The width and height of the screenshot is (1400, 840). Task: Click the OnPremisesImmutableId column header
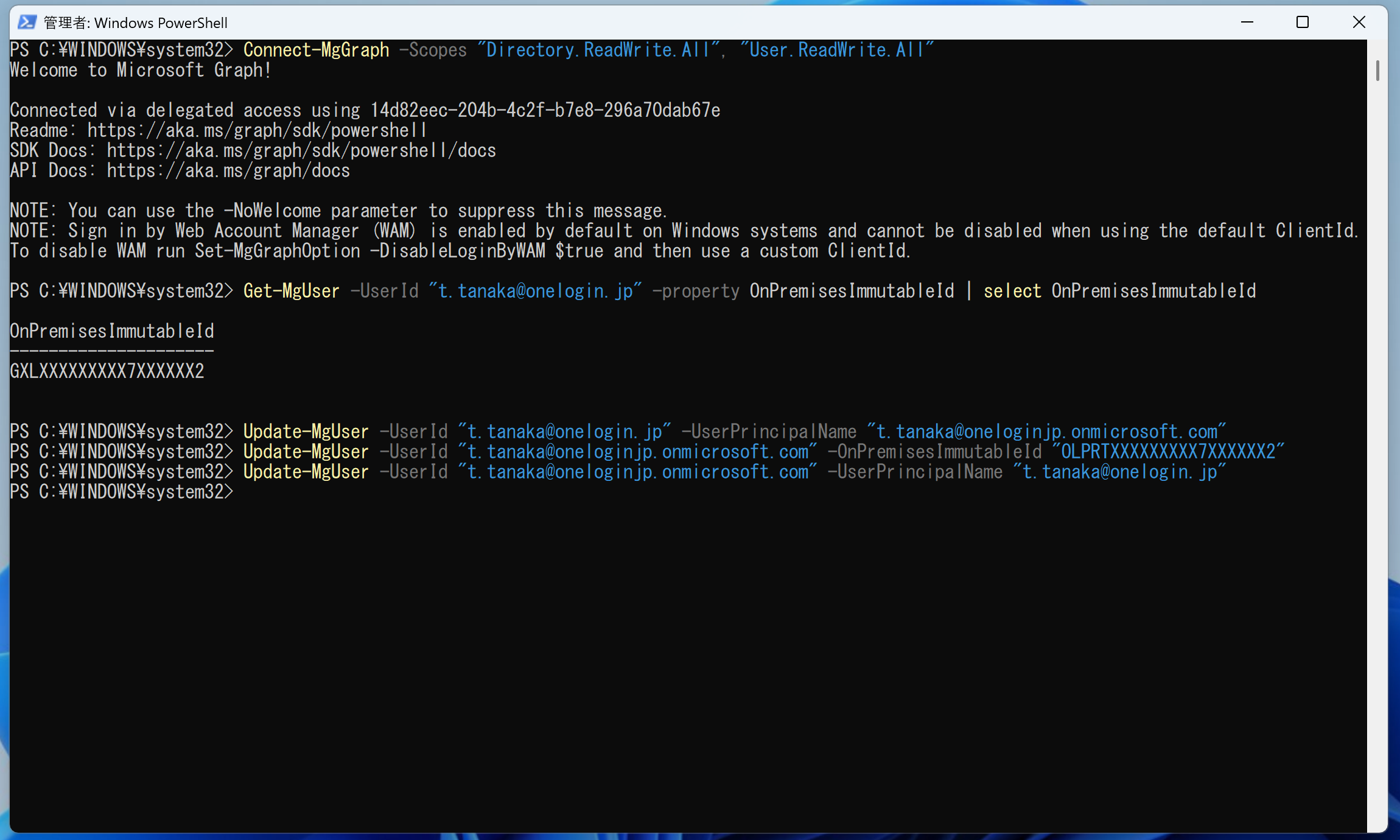pos(112,331)
